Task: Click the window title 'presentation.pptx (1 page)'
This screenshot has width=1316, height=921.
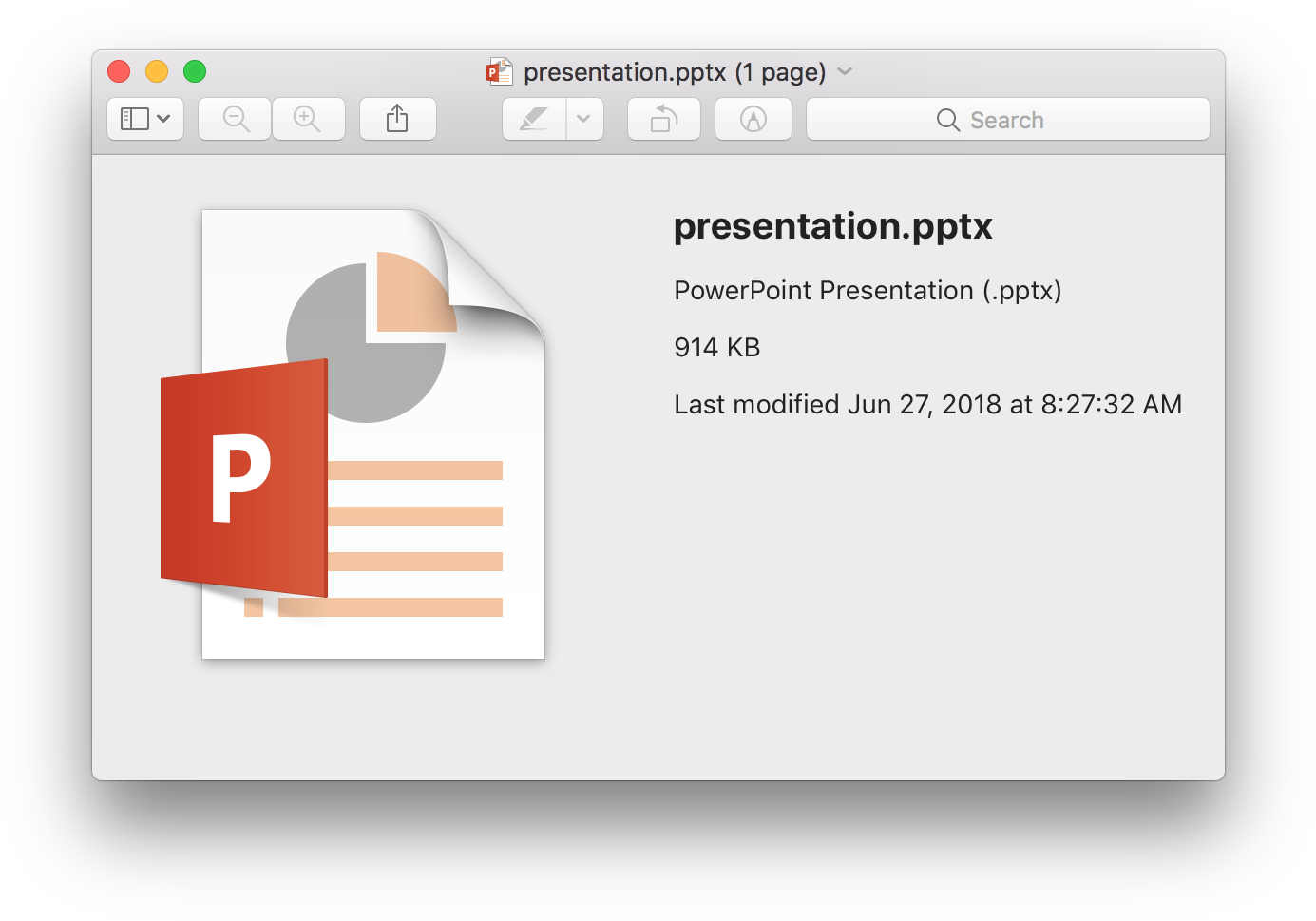Action: pos(675,72)
